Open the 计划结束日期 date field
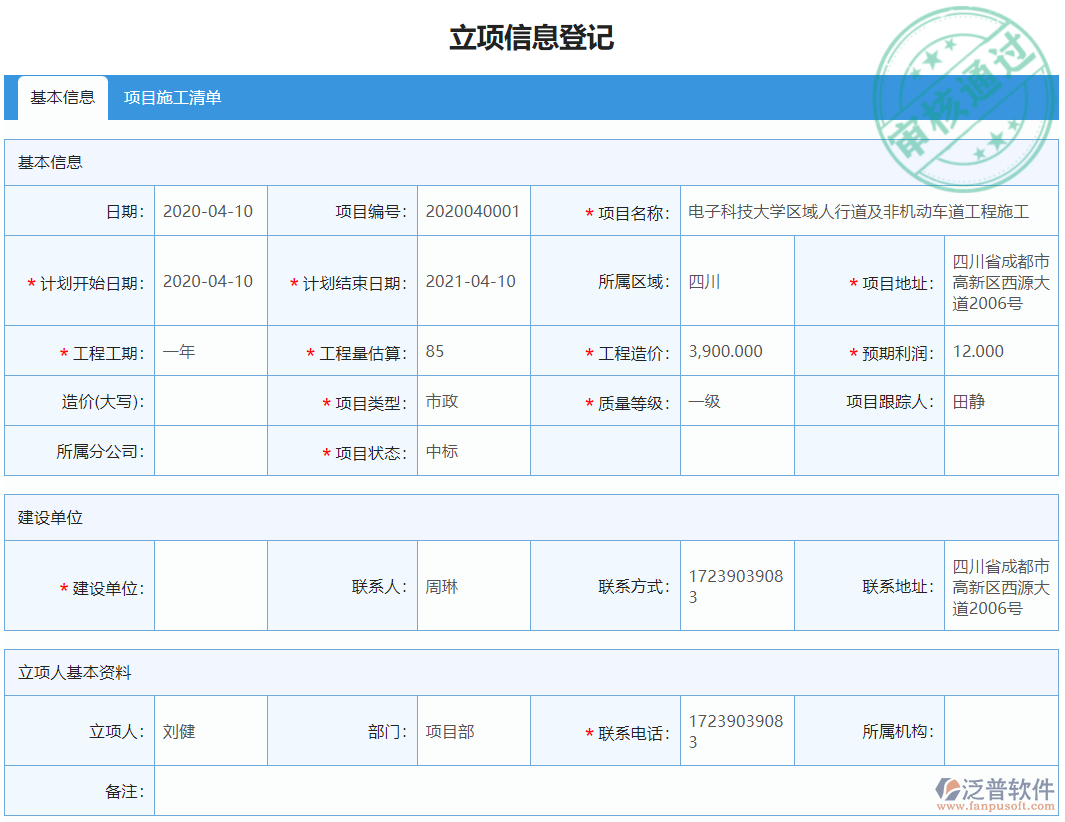Viewport: 1065px width, 822px height. pyautogui.click(x=473, y=281)
